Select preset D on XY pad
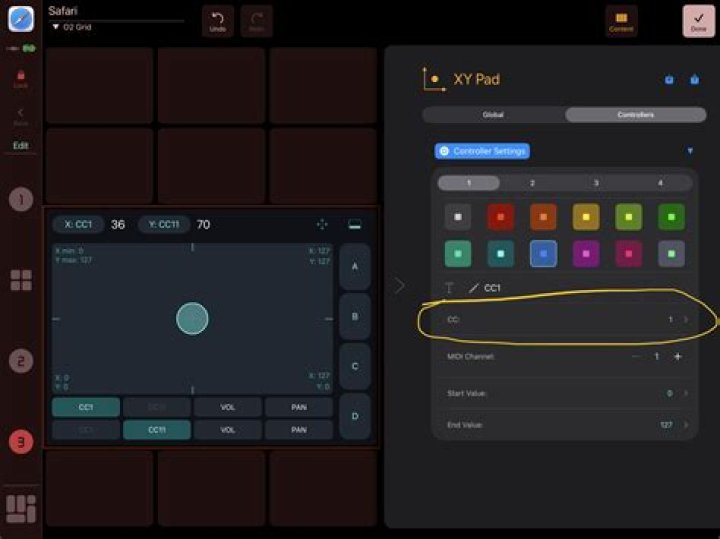The image size is (720, 539). click(x=354, y=416)
